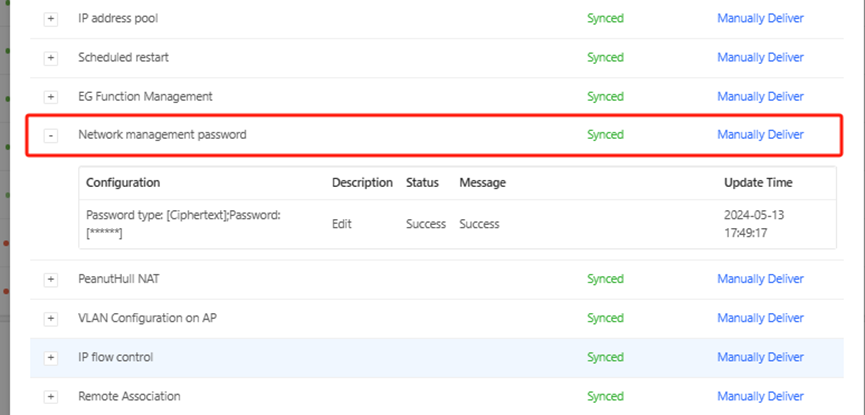865x415 pixels.
Task: Expand the Scheduled restart row
Action: click(x=51, y=58)
